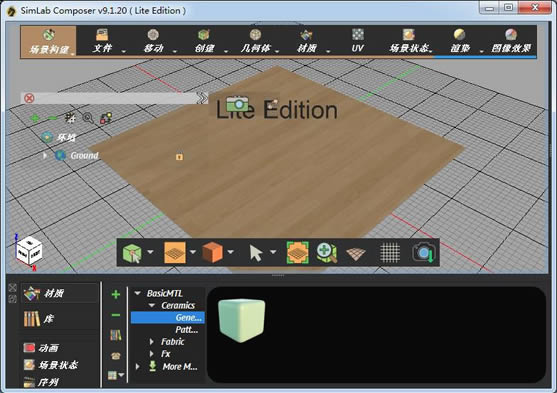Click the fit-to-view orange frame icon
Image resolution: width=557 pixels, height=393 pixels.
[x=298, y=253]
